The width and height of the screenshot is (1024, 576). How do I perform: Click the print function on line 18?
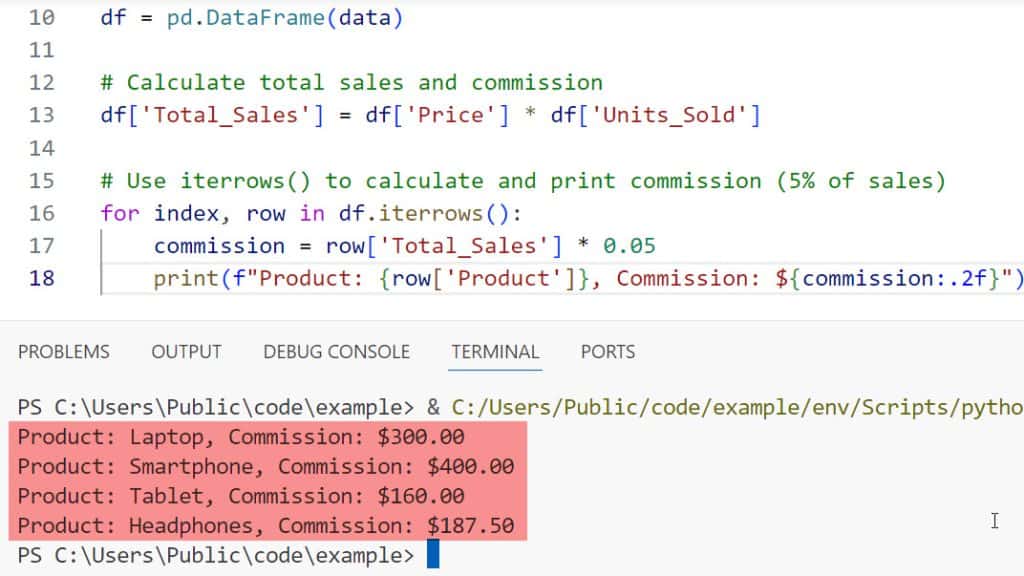(180, 279)
